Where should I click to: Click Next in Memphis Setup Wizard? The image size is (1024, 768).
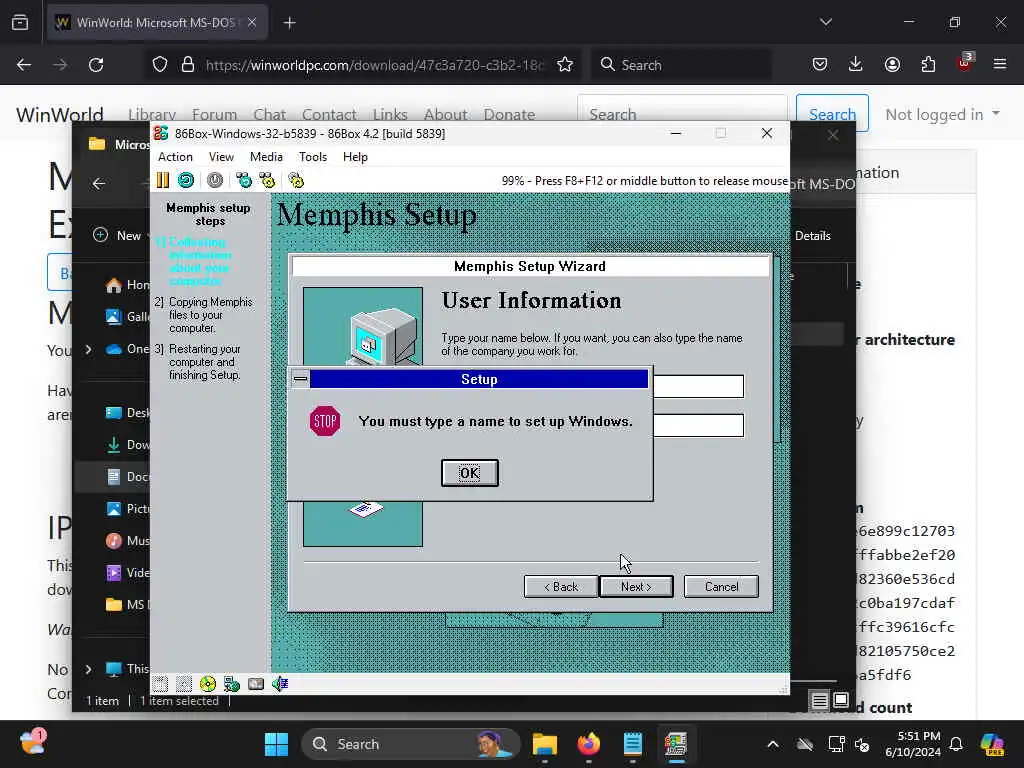[636, 586]
